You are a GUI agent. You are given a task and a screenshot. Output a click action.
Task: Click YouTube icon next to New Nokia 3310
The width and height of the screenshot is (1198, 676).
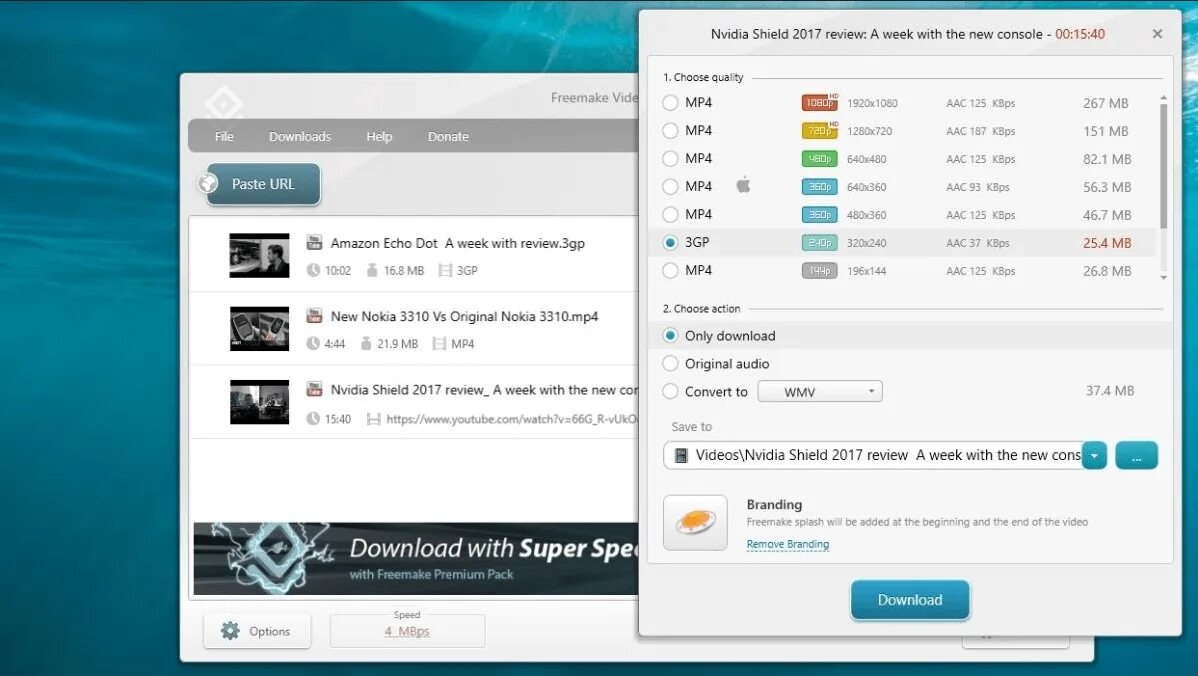coord(314,315)
